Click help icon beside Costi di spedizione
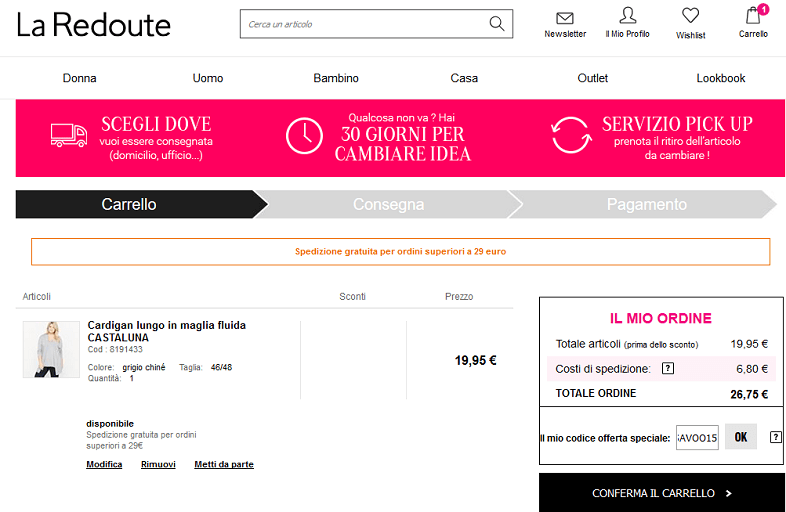The image size is (786, 512). click(668, 368)
